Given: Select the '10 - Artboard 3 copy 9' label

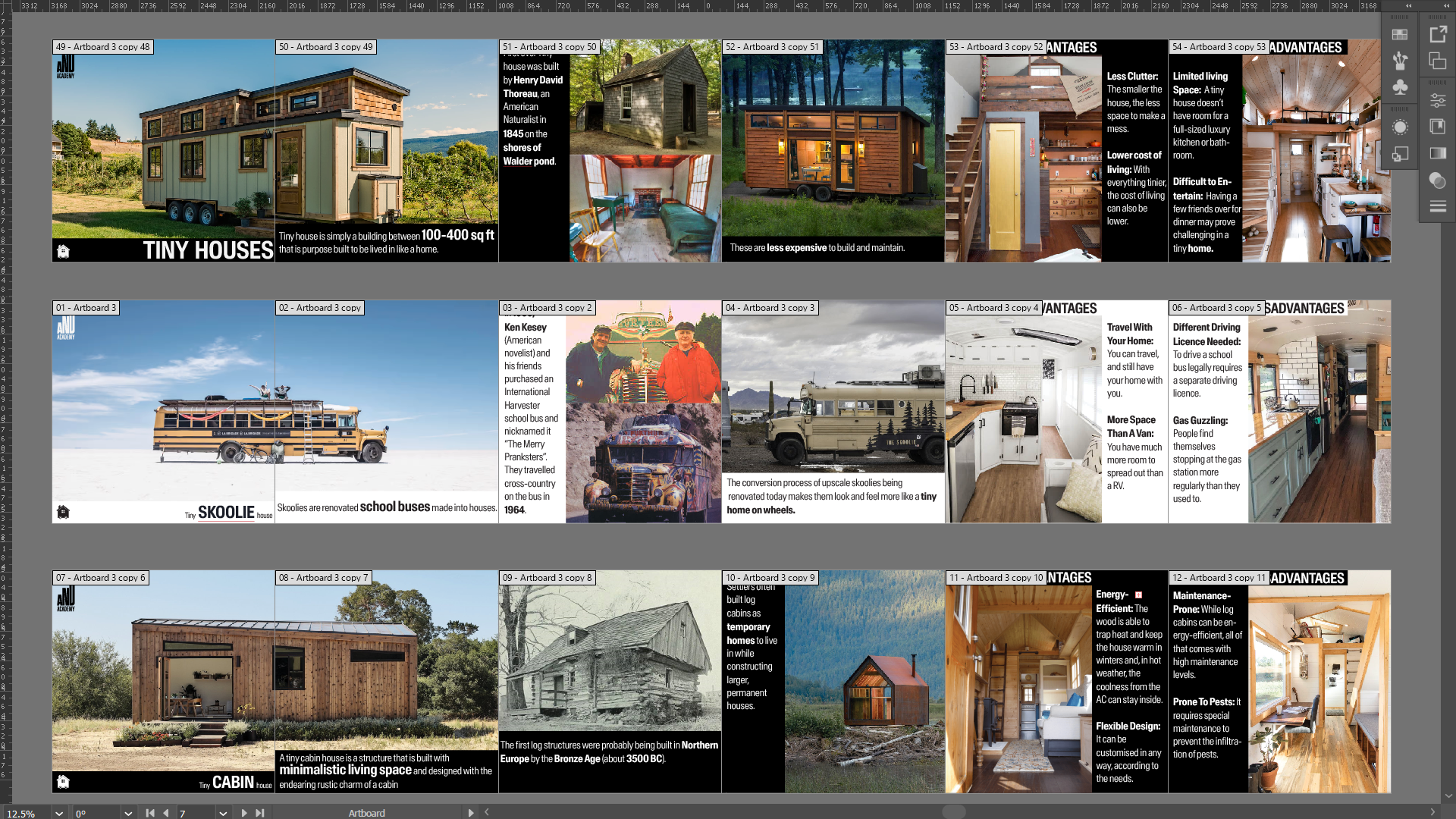Looking at the screenshot, I should click(770, 578).
